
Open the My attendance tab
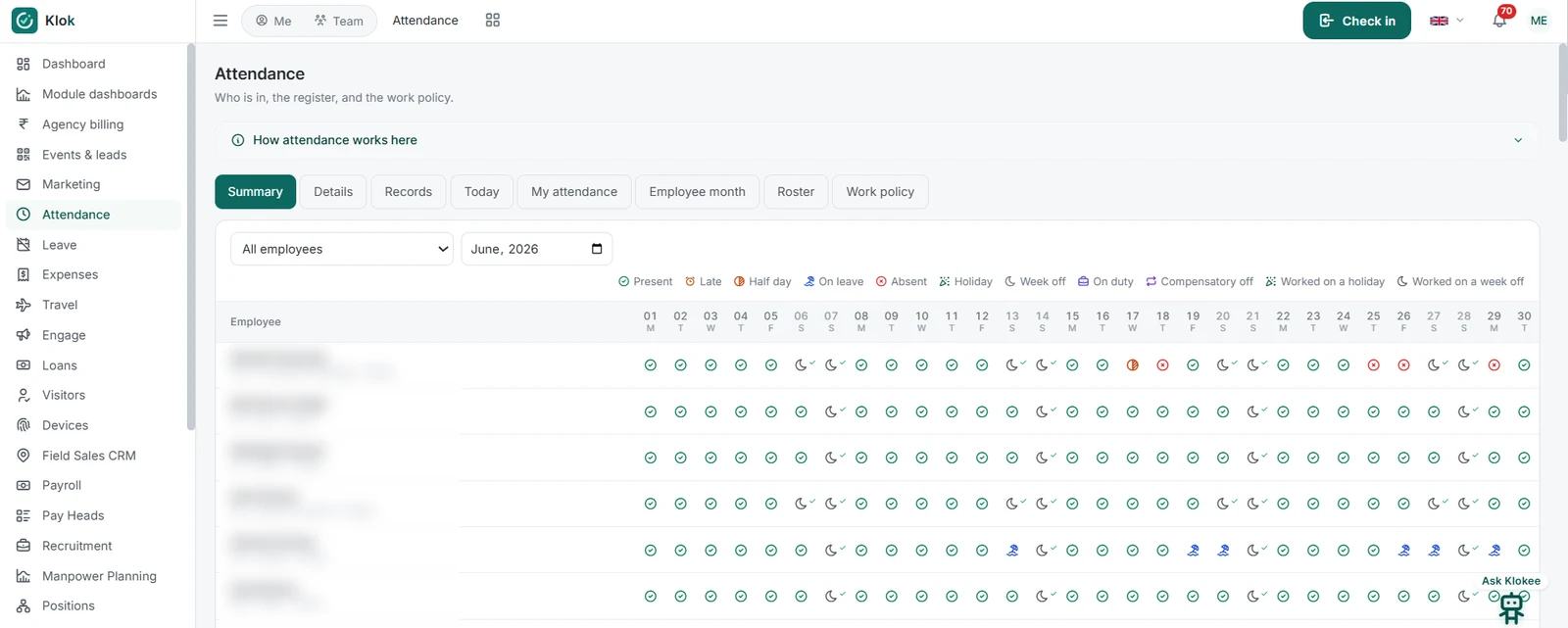pos(574,192)
